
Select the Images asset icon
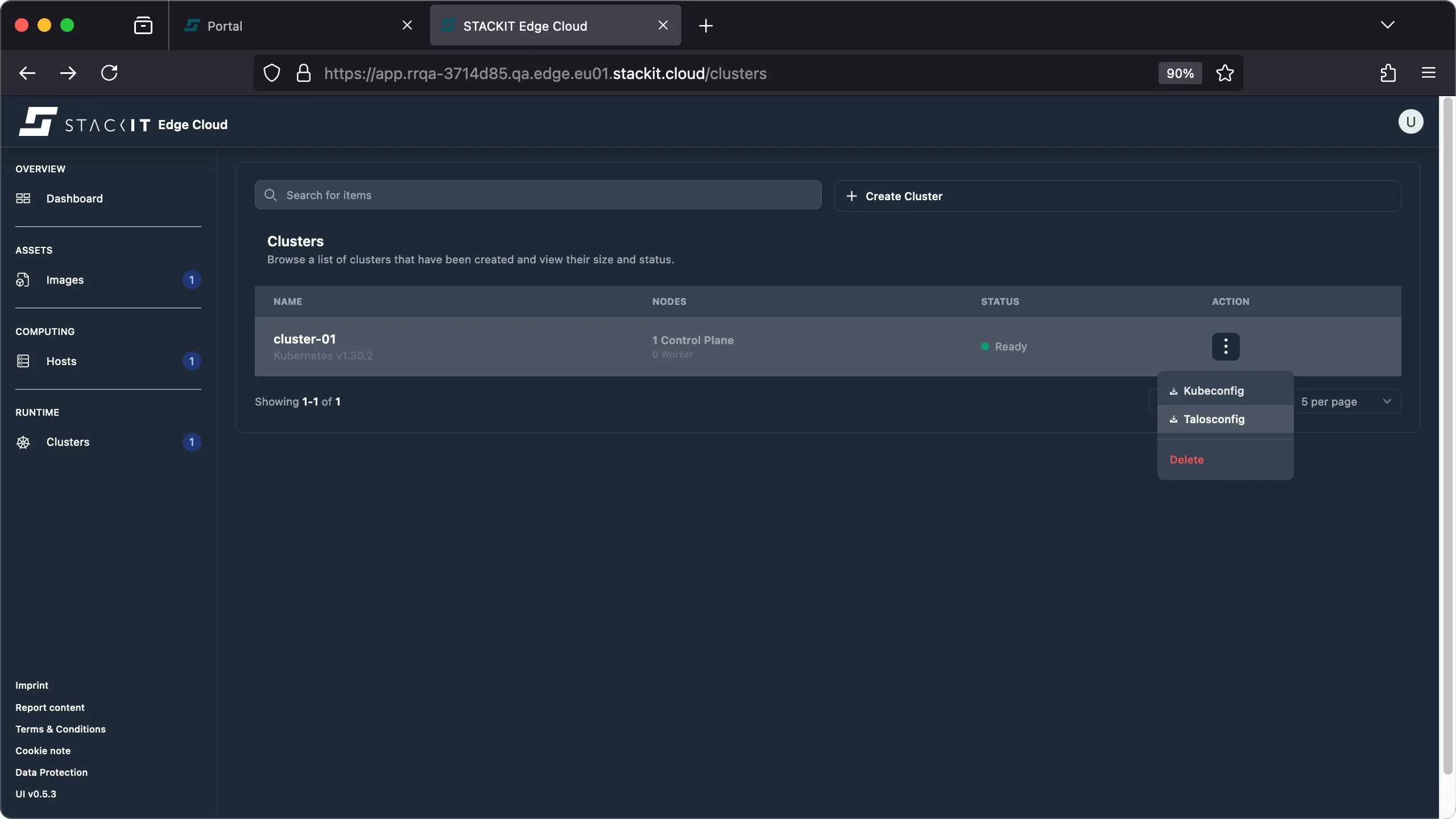23,279
